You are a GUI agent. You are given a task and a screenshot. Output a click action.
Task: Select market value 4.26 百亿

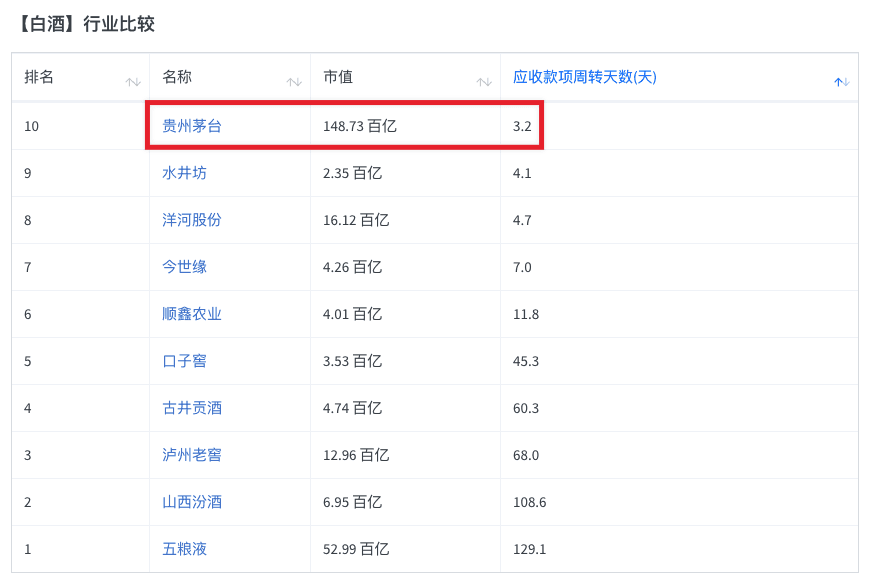click(x=353, y=267)
